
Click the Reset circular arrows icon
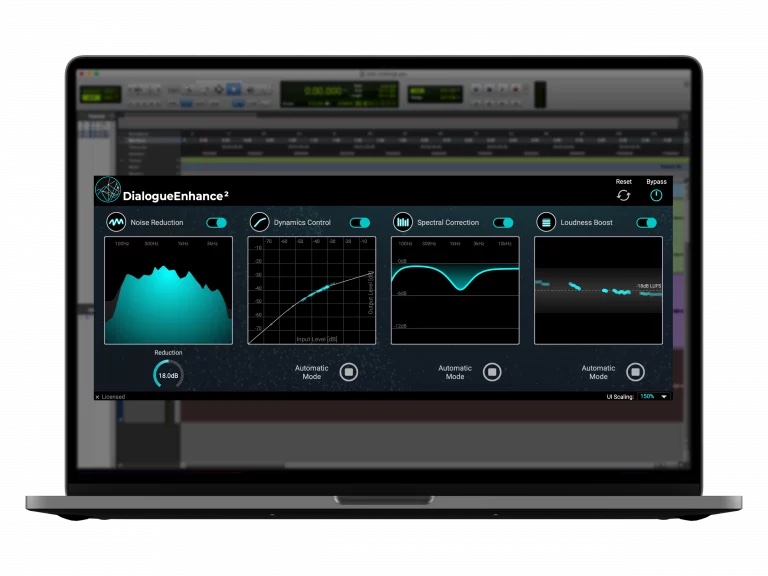pyautogui.click(x=623, y=195)
